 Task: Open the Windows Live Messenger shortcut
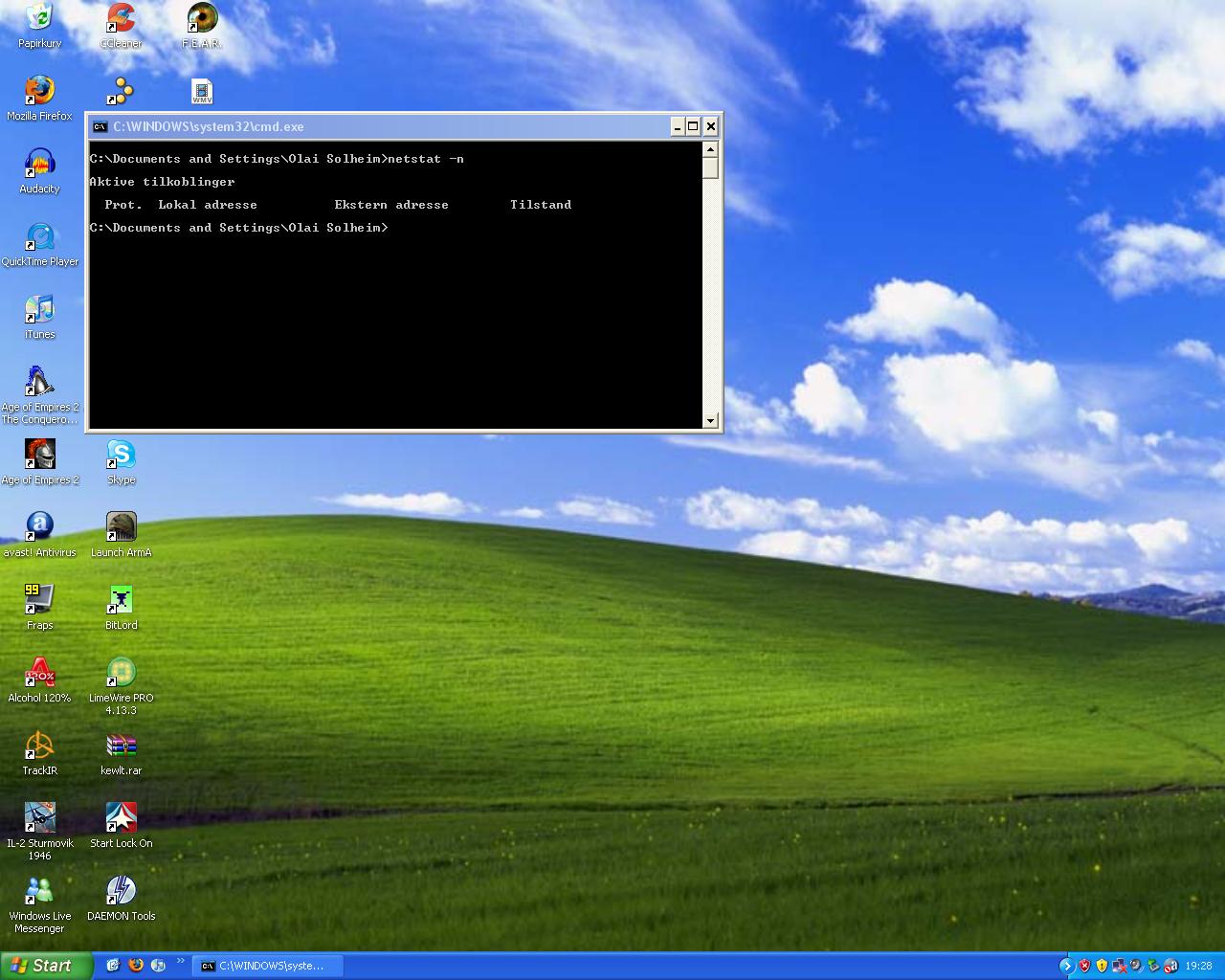(x=39, y=904)
